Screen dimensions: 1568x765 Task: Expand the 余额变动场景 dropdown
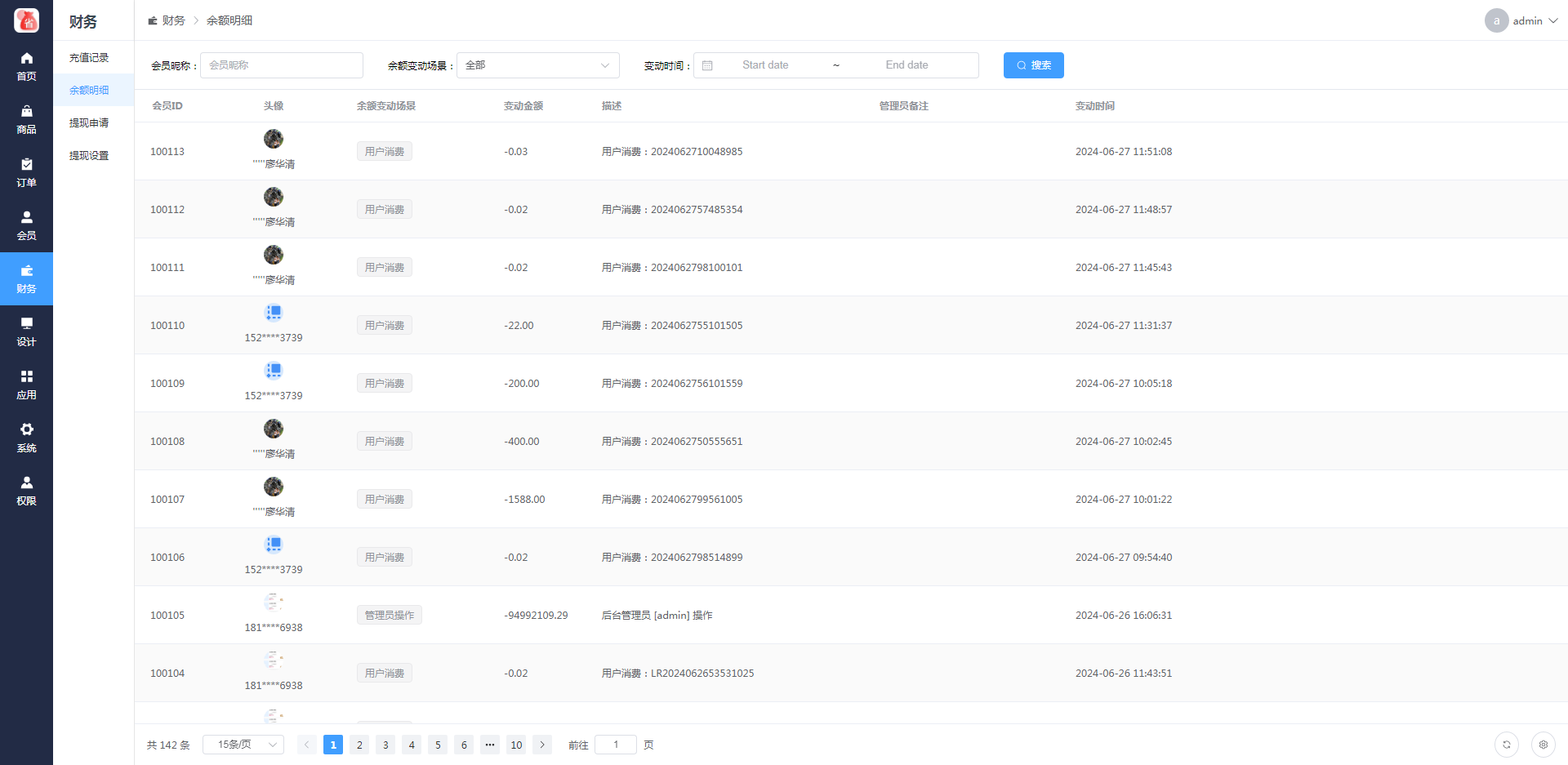[537, 65]
